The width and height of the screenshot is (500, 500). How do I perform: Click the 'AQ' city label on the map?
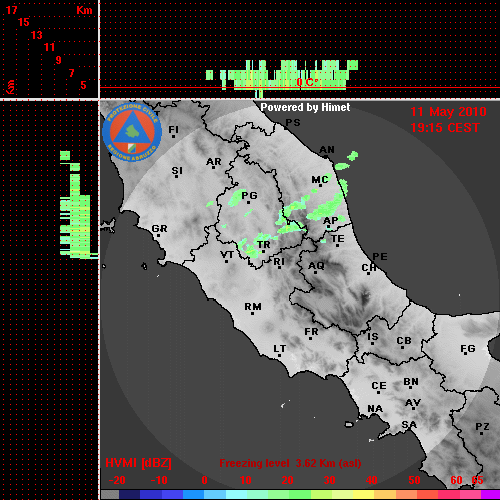316,266
